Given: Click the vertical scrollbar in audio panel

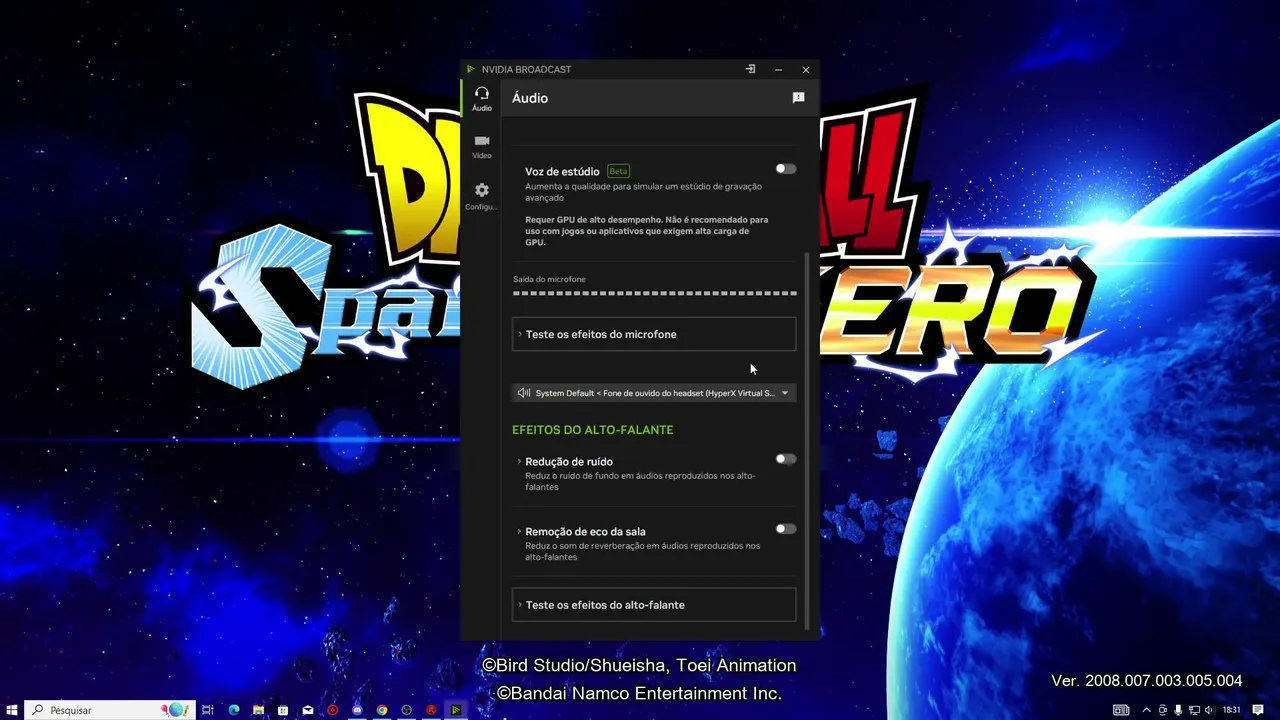Looking at the screenshot, I should pos(807,440).
